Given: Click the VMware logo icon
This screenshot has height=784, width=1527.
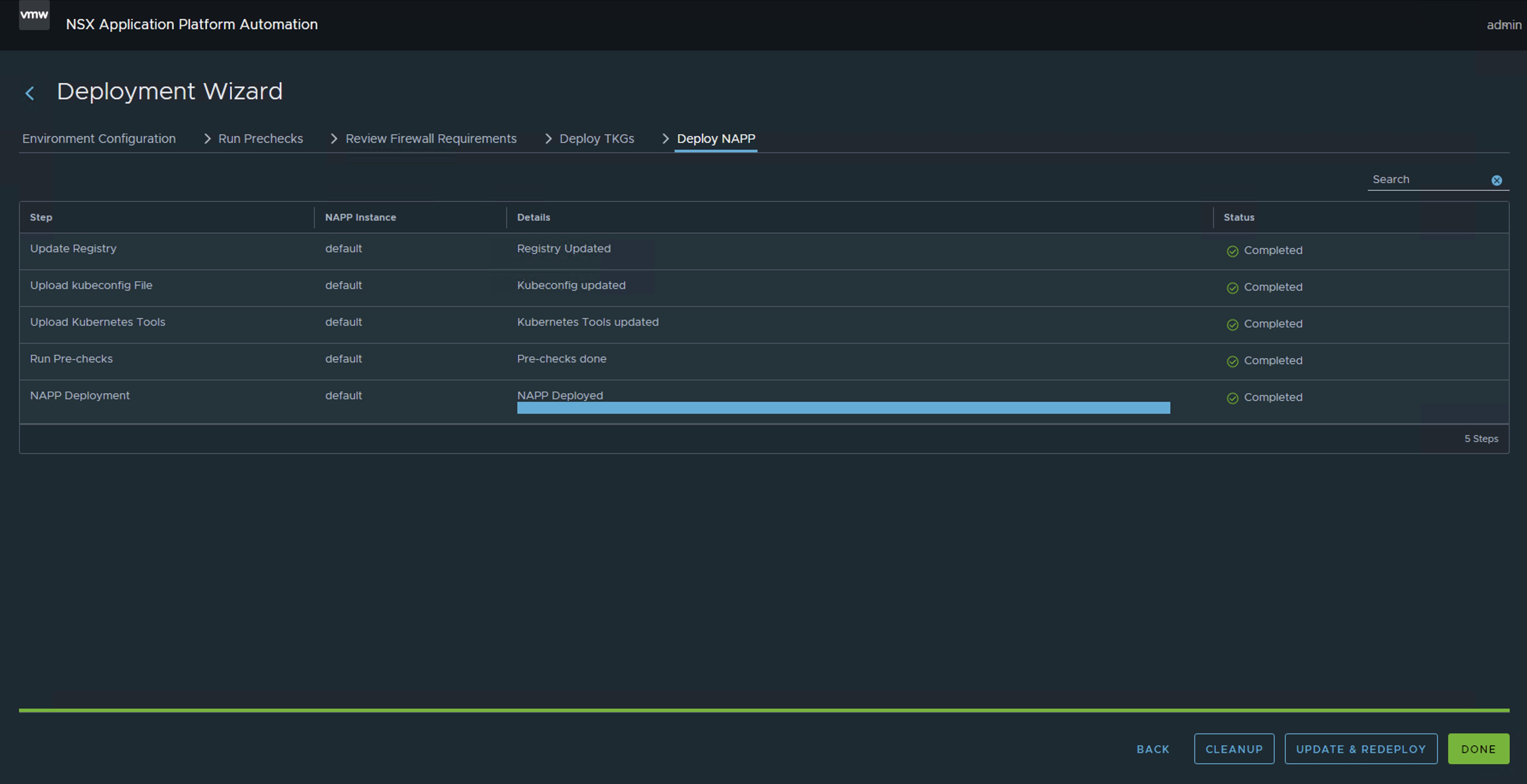Looking at the screenshot, I should point(34,15).
